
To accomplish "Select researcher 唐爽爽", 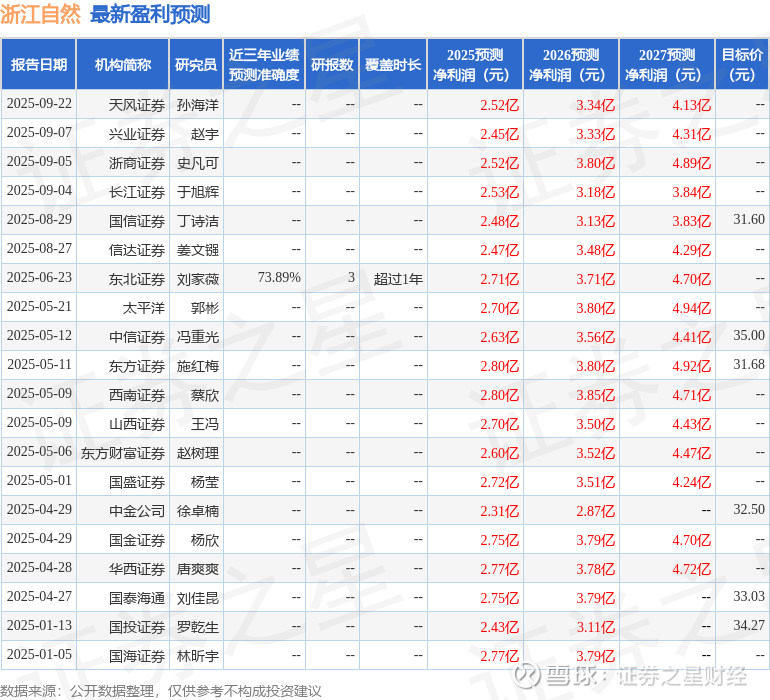I will click(198, 569).
